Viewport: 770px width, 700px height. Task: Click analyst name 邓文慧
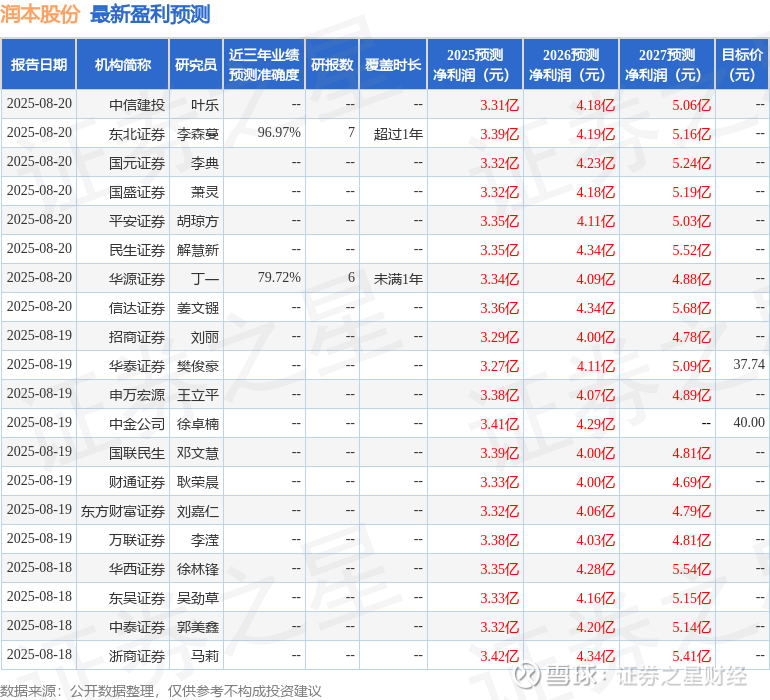198,452
